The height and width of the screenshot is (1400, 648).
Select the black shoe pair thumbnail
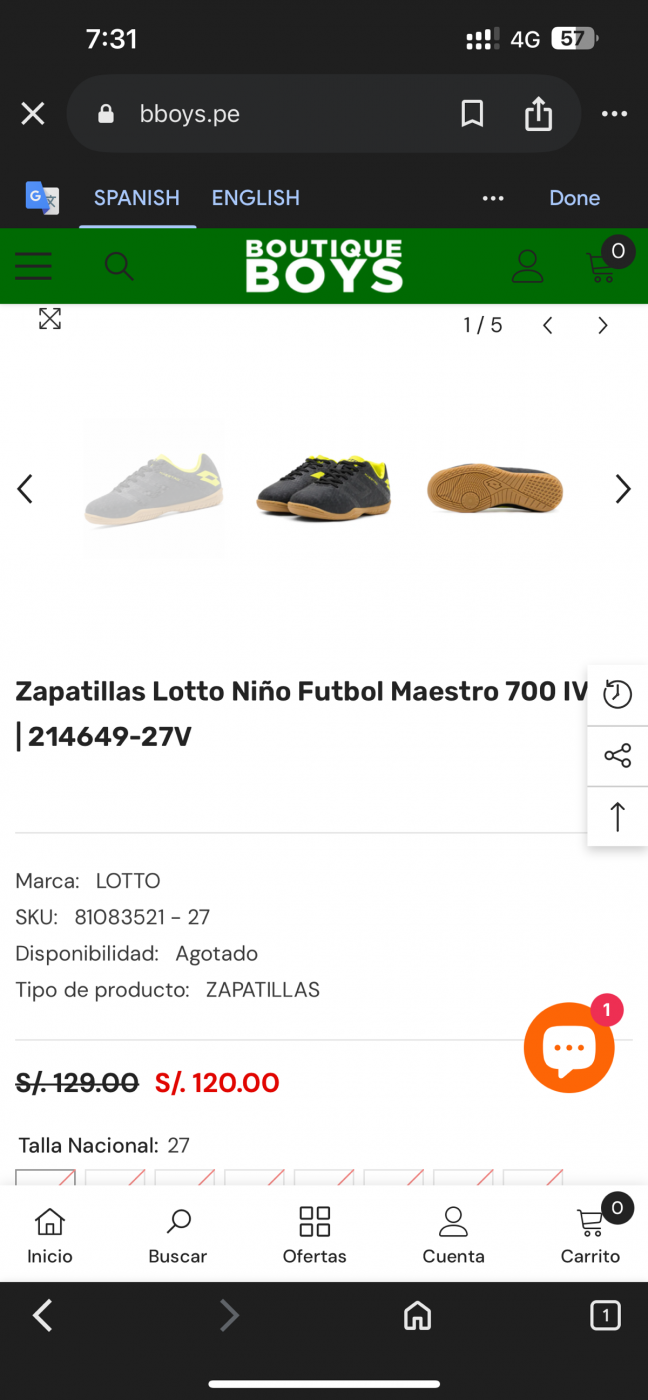coord(324,487)
